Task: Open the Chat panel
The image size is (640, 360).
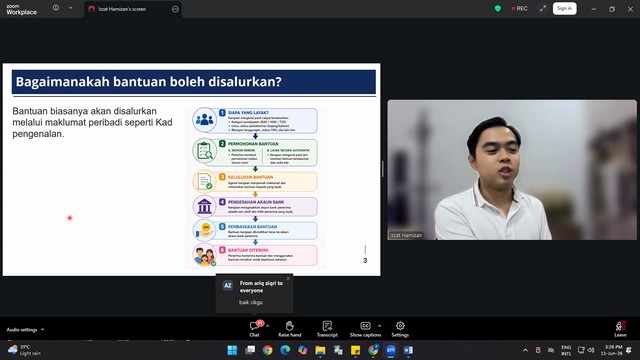Action: 255,329
